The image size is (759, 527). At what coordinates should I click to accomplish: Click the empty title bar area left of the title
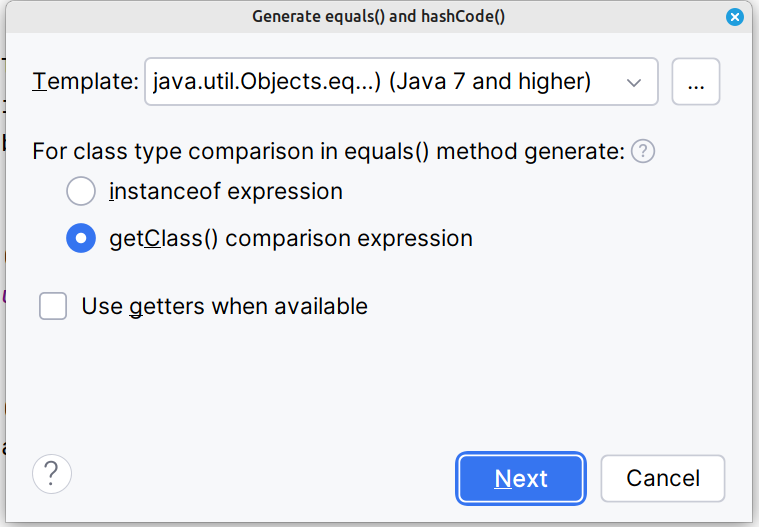(120, 17)
